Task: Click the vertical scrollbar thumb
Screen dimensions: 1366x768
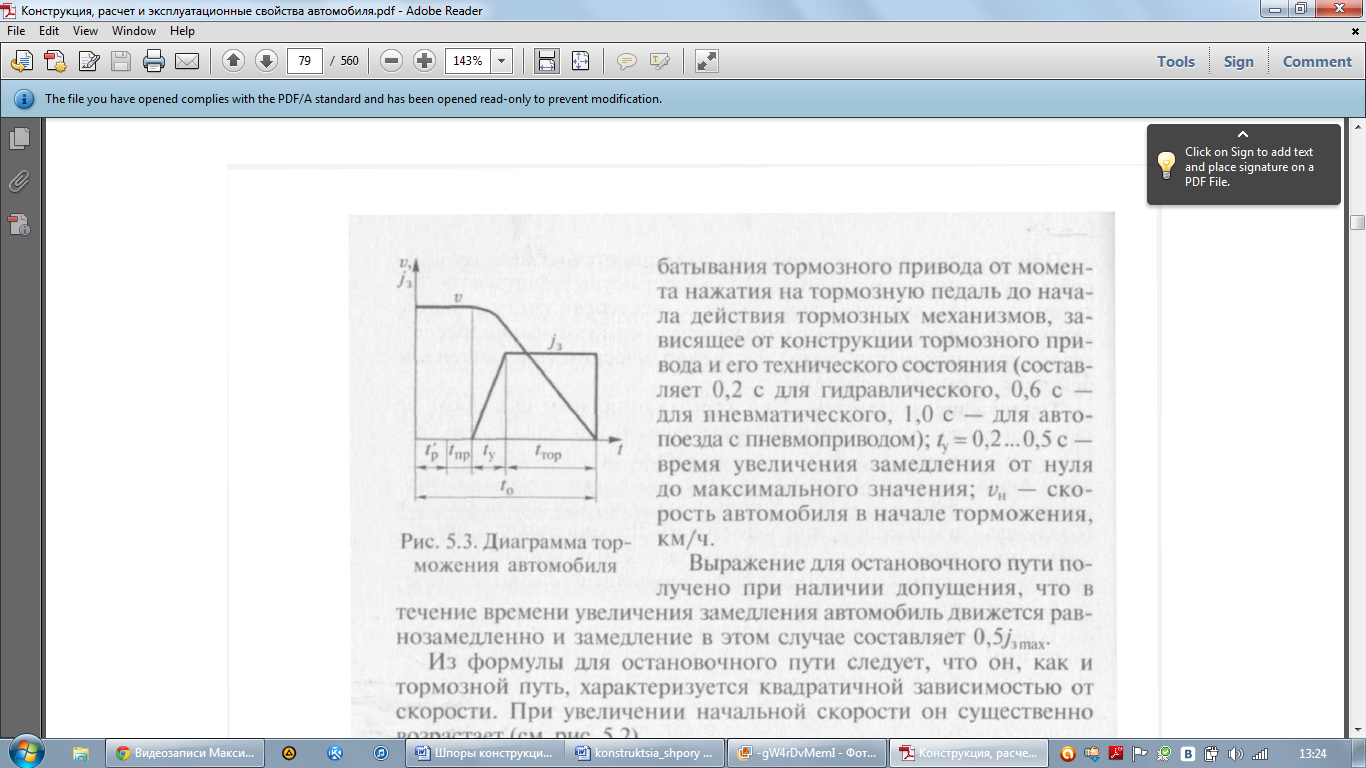Action: [x=1357, y=222]
